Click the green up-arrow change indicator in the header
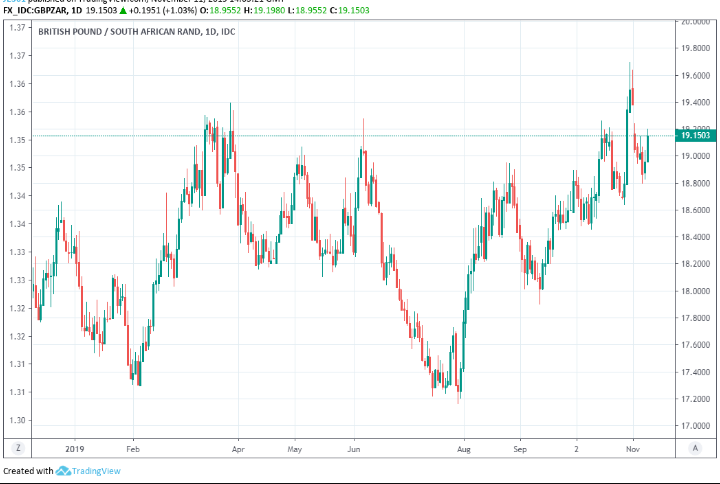720x484 pixels. click(123, 11)
